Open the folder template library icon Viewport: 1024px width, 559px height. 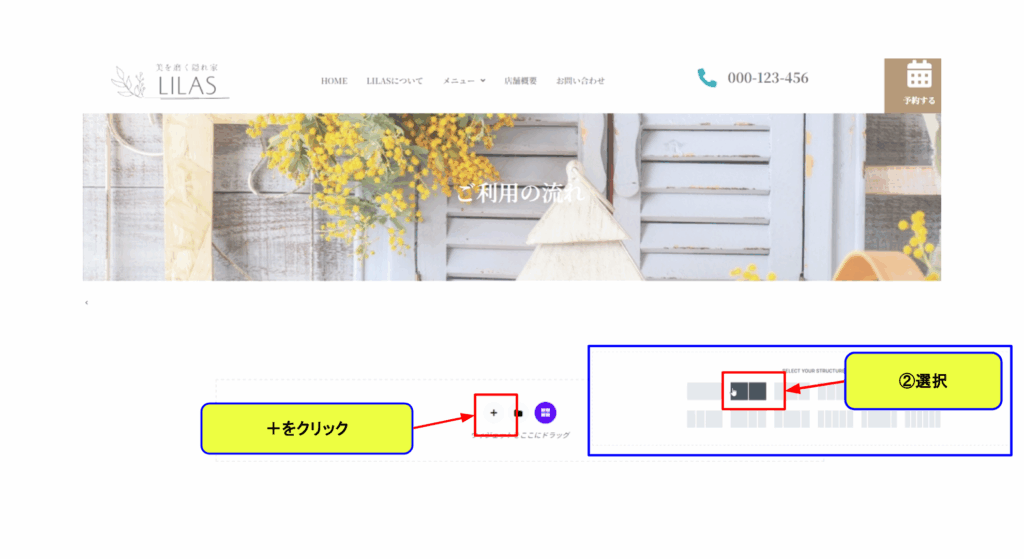(x=519, y=413)
